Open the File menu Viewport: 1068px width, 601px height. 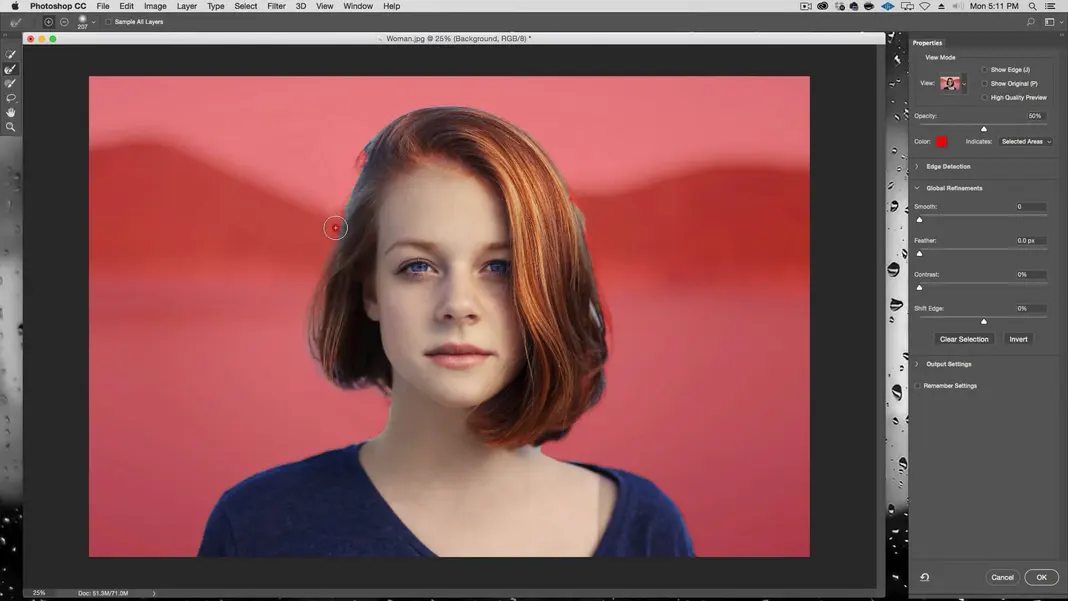click(103, 6)
